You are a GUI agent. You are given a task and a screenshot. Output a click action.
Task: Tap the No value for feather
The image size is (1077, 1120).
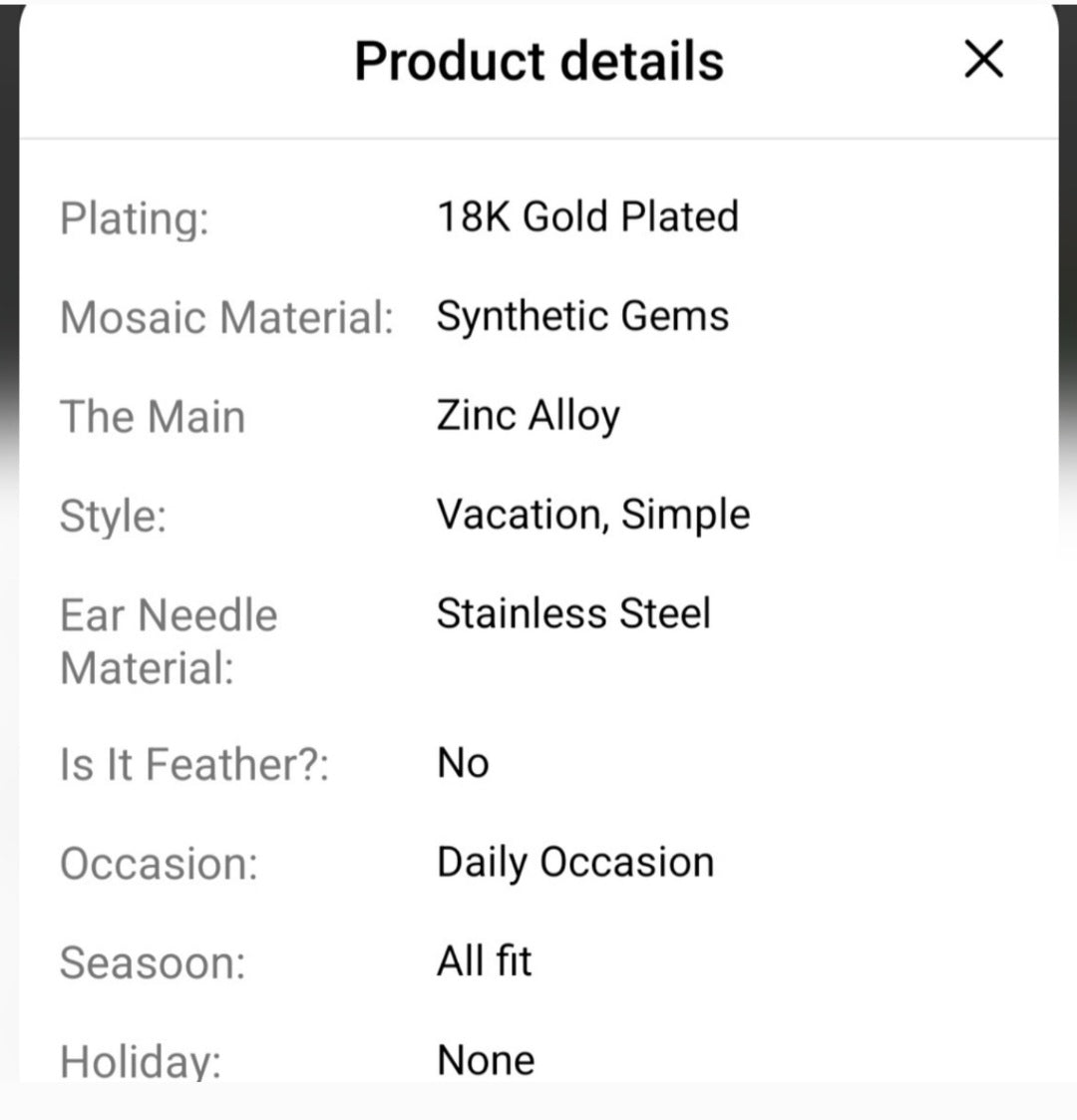[463, 764]
